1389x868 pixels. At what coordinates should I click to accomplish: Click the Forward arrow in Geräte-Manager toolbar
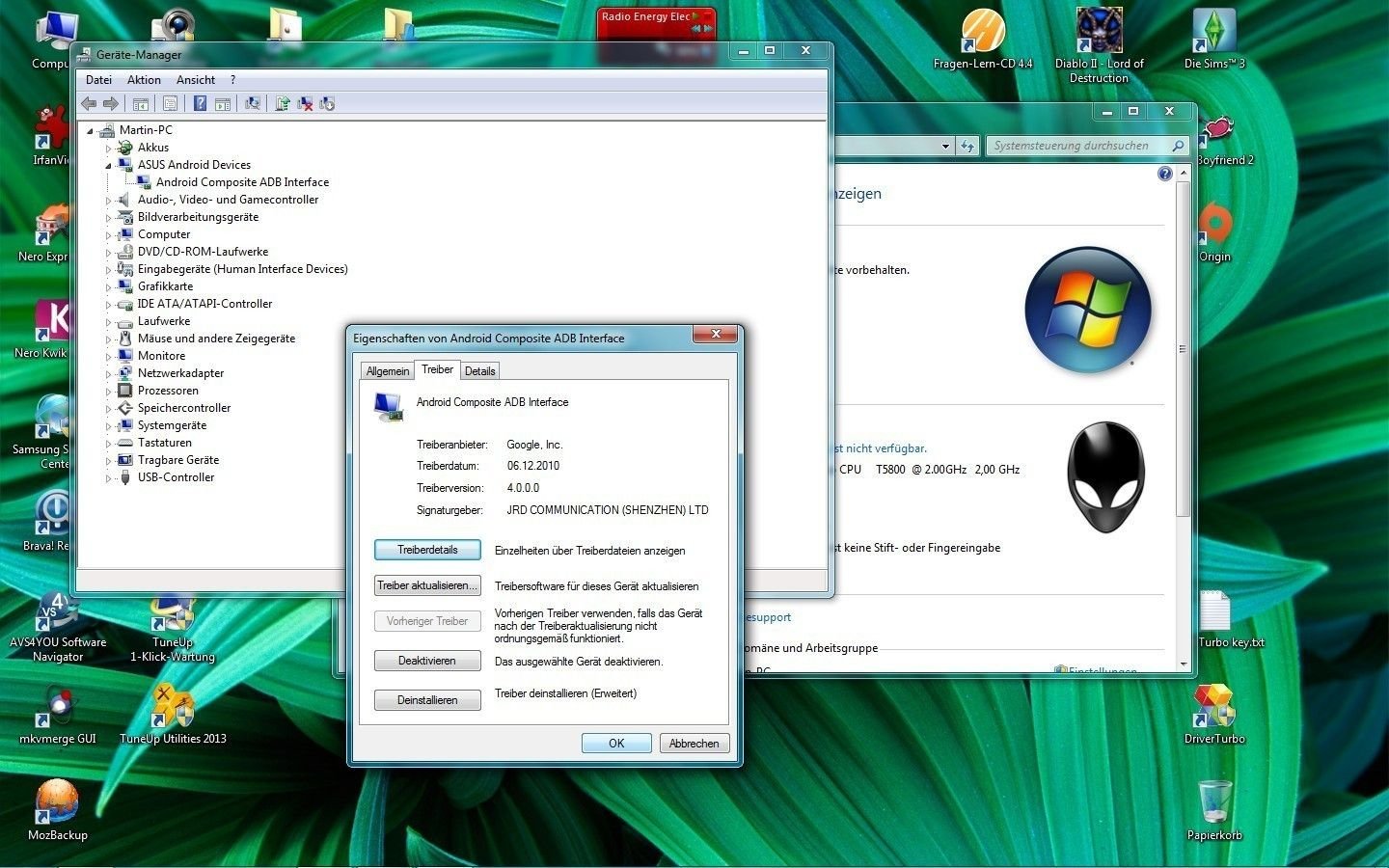point(111,103)
